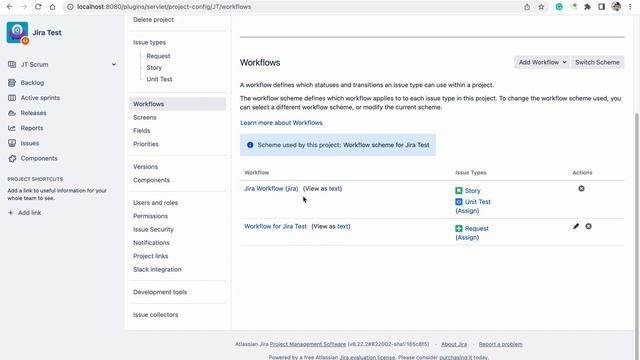
Task: Open the About Jira footer link
Action: [x=454, y=344]
